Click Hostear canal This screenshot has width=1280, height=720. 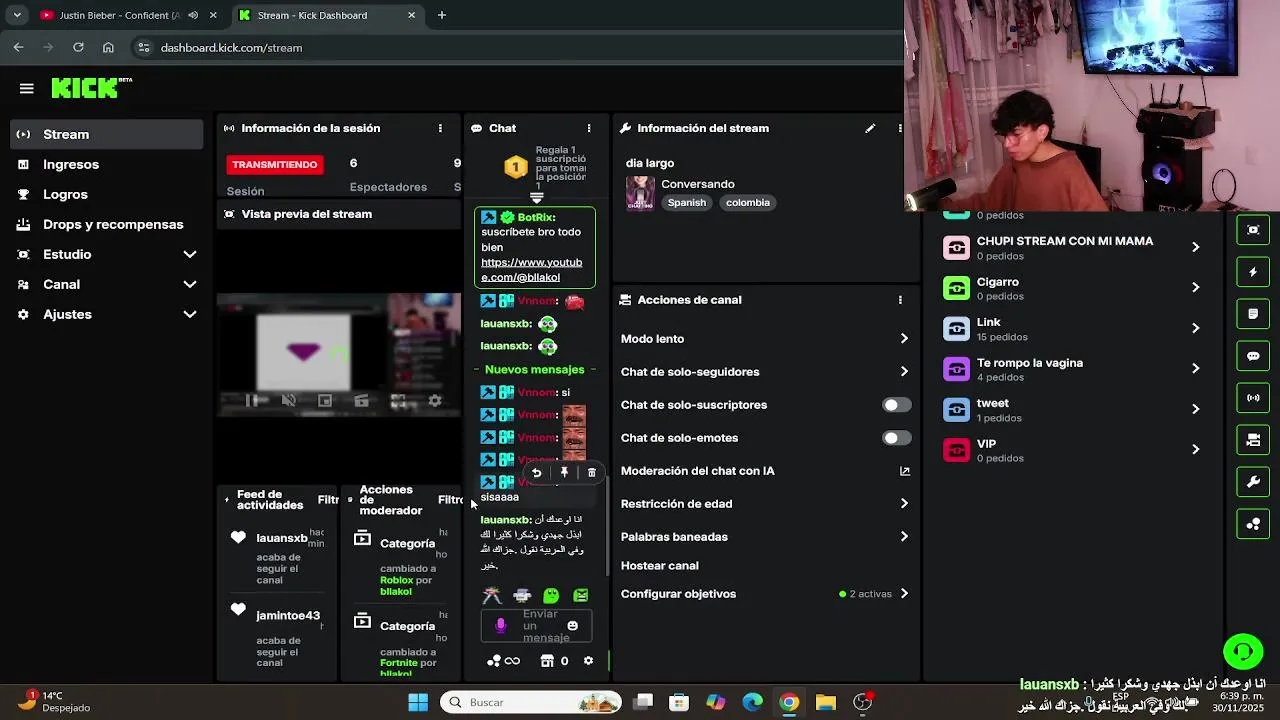pyautogui.click(x=660, y=566)
